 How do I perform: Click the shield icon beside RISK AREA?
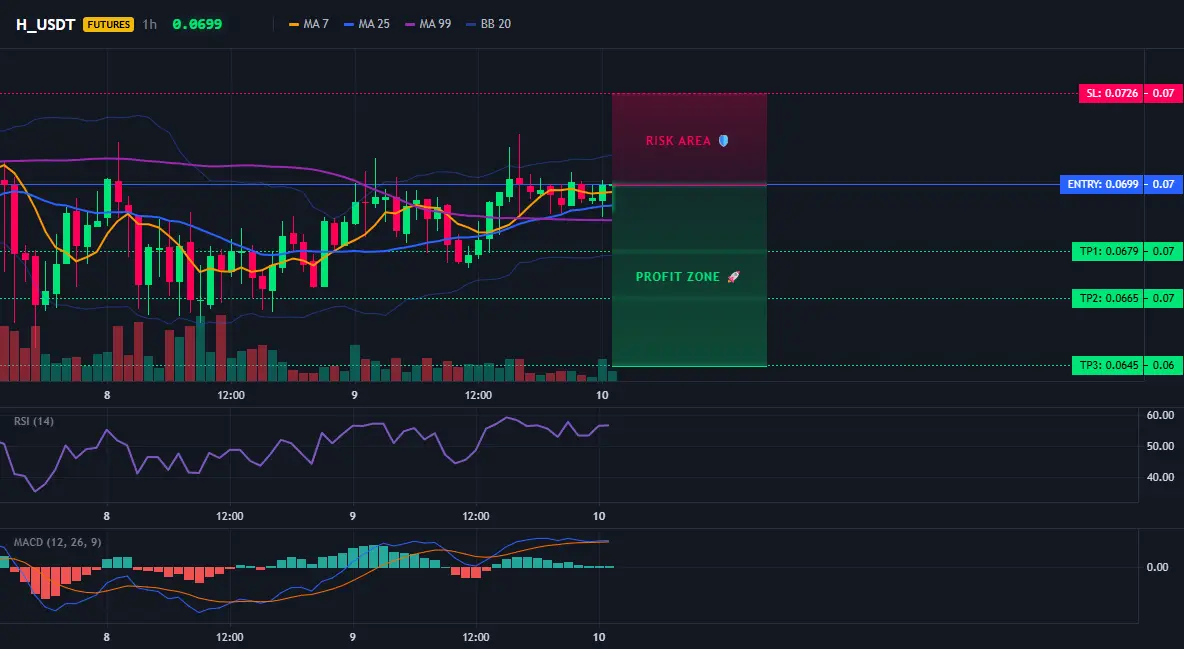[x=723, y=141]
